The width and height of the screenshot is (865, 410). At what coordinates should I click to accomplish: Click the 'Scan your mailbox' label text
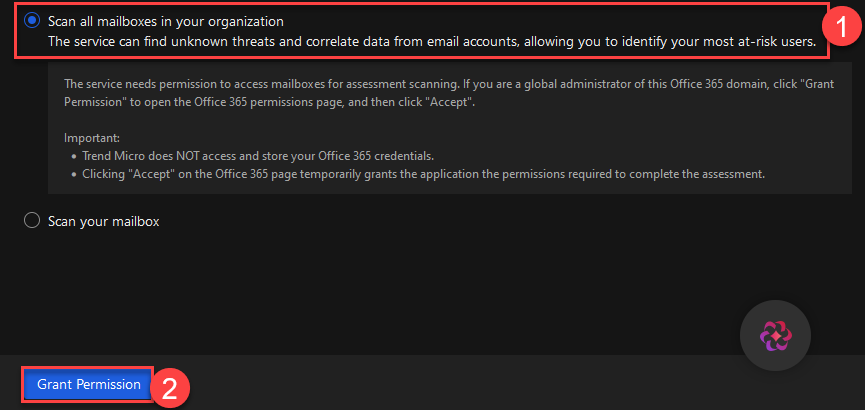(x=104, y=221)
